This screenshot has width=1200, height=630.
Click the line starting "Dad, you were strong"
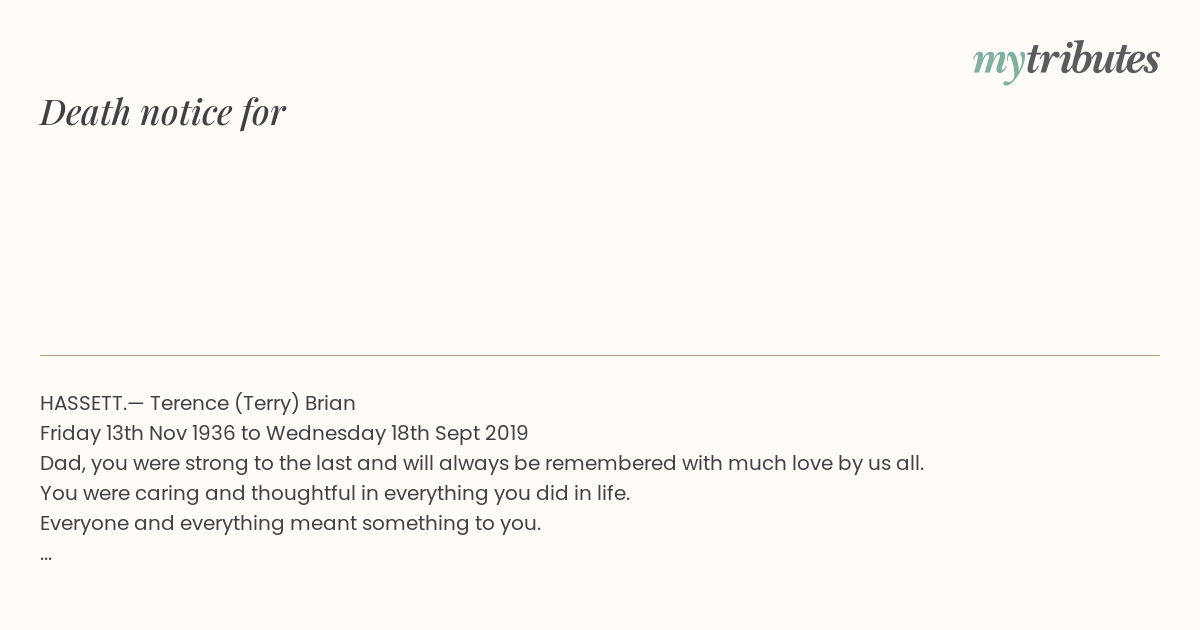482,464
